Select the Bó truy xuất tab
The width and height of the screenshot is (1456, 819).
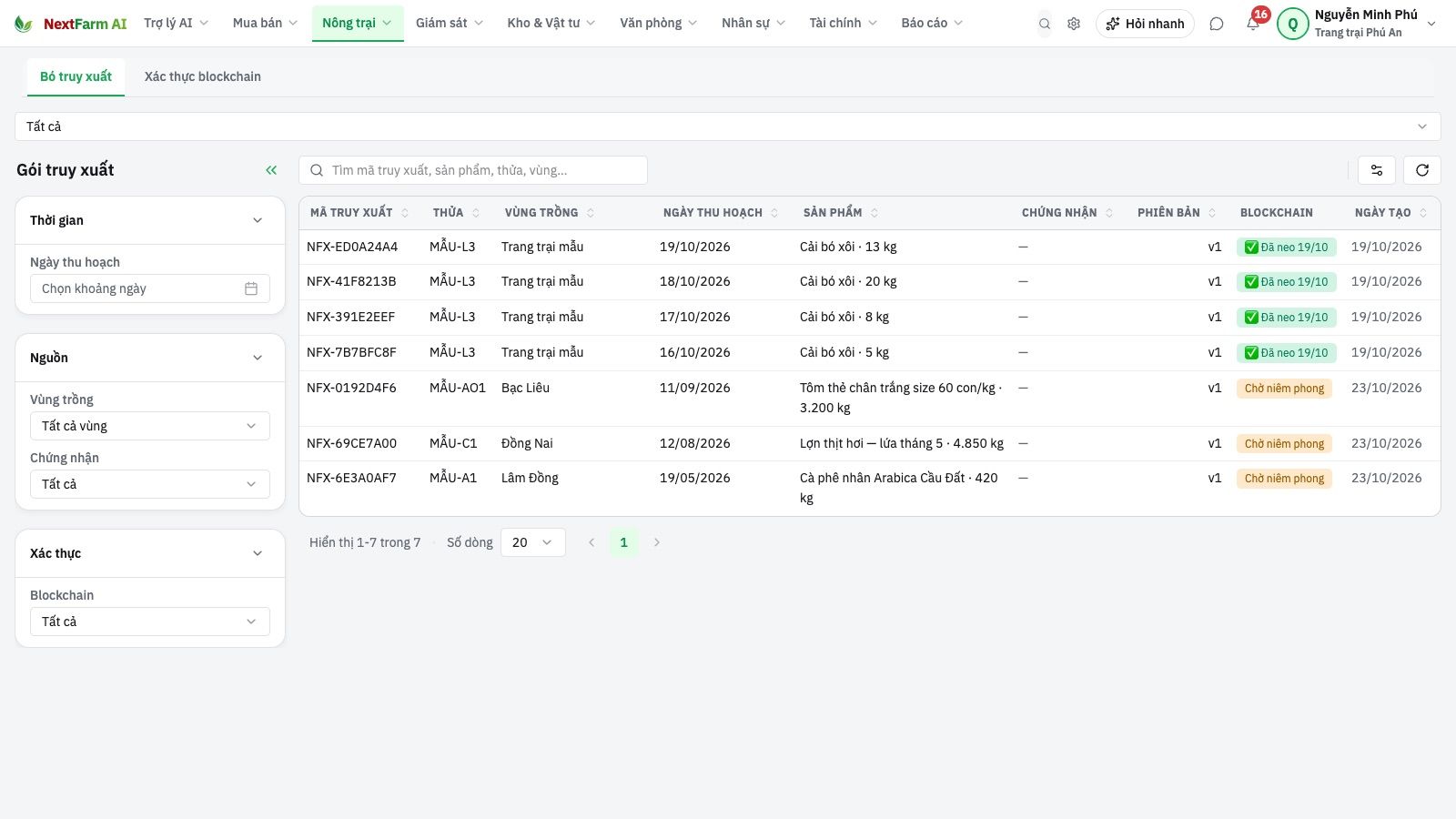(x=76, y=76)
